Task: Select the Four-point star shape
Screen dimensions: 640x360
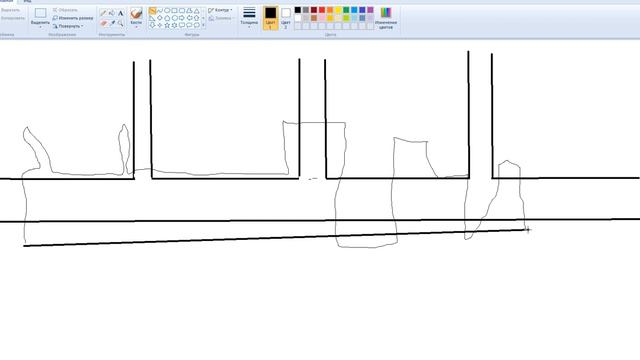Action: [x=159, y=25]
